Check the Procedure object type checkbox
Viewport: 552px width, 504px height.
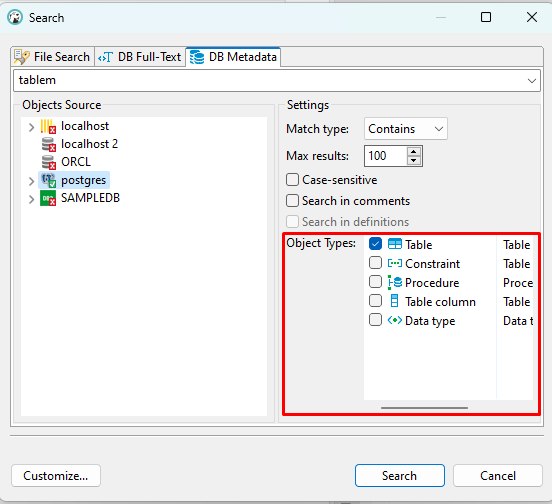[x=375, y=282]
